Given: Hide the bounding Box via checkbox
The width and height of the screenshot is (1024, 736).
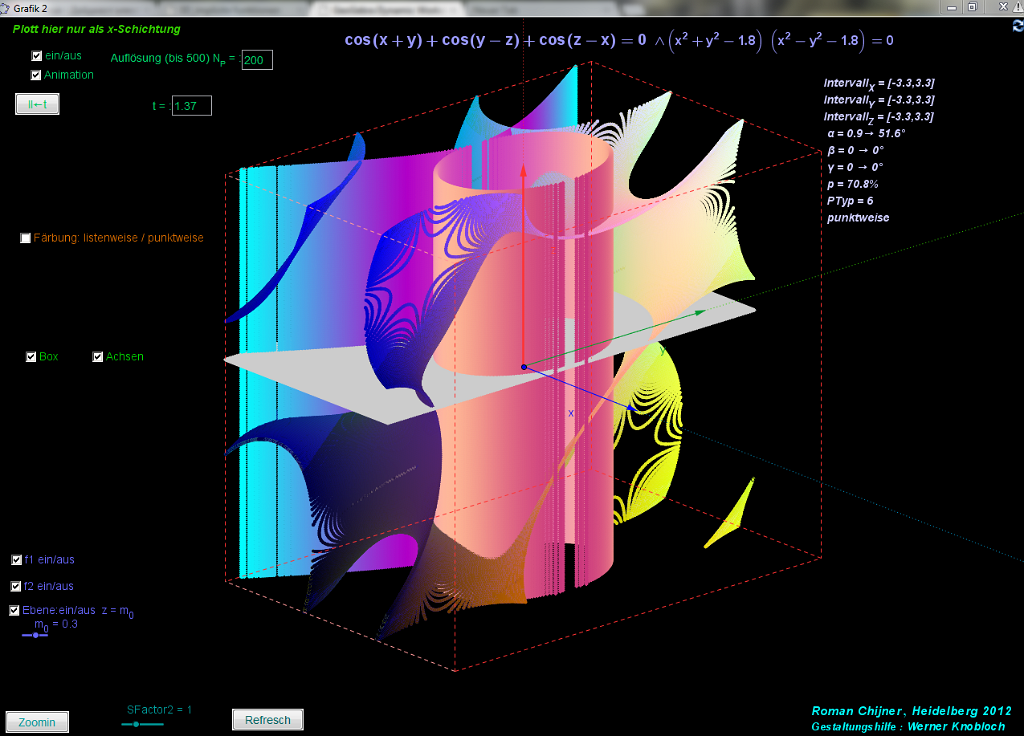Looking at the screenshot, I should click(31, 357).
